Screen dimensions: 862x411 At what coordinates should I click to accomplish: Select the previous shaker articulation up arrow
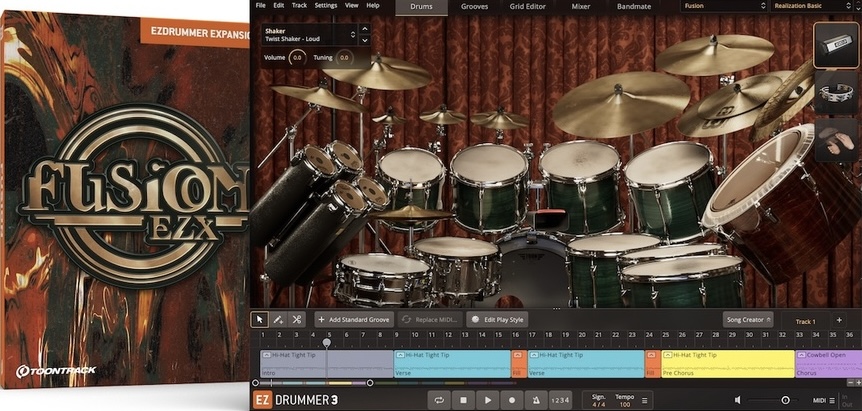pyautogui.click(x=364, y=29)
